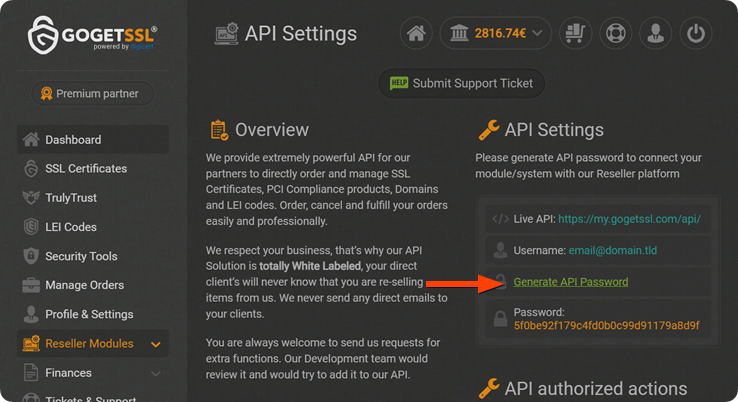Click Submit Support Ticket button

tap(461, 83)
